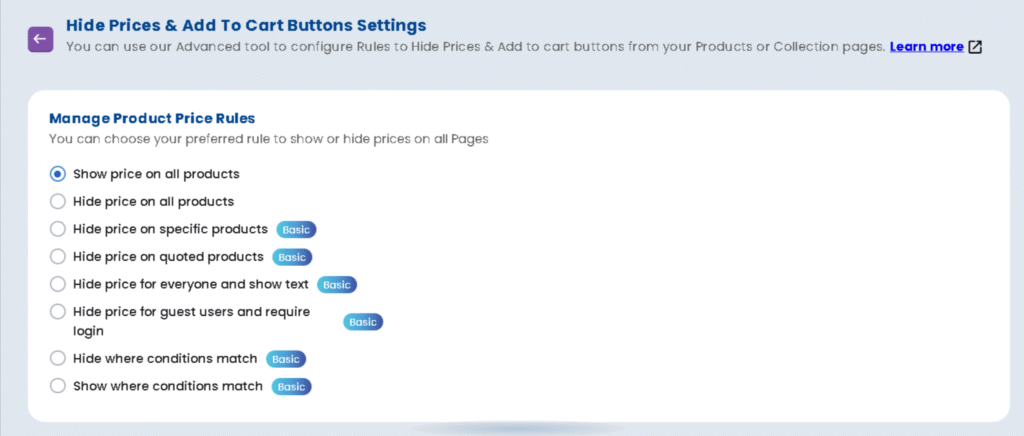The image size is (1024, 436).
Task: Select Hide price for guest users option
Action: (58, 312)
